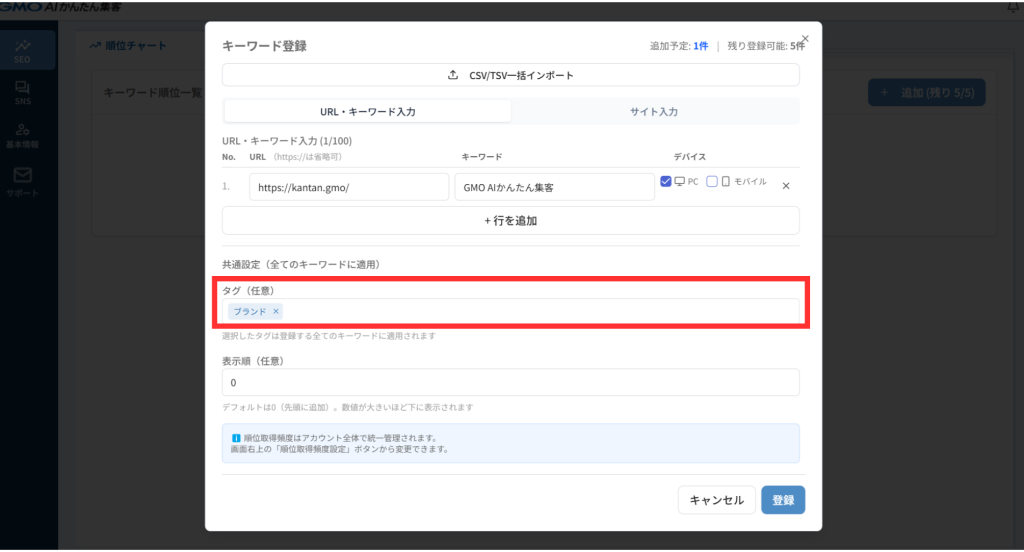Open the サポート mail icon
This screenshot has height=552, width=1024.
pyautogui.click(x=22, y=180)
